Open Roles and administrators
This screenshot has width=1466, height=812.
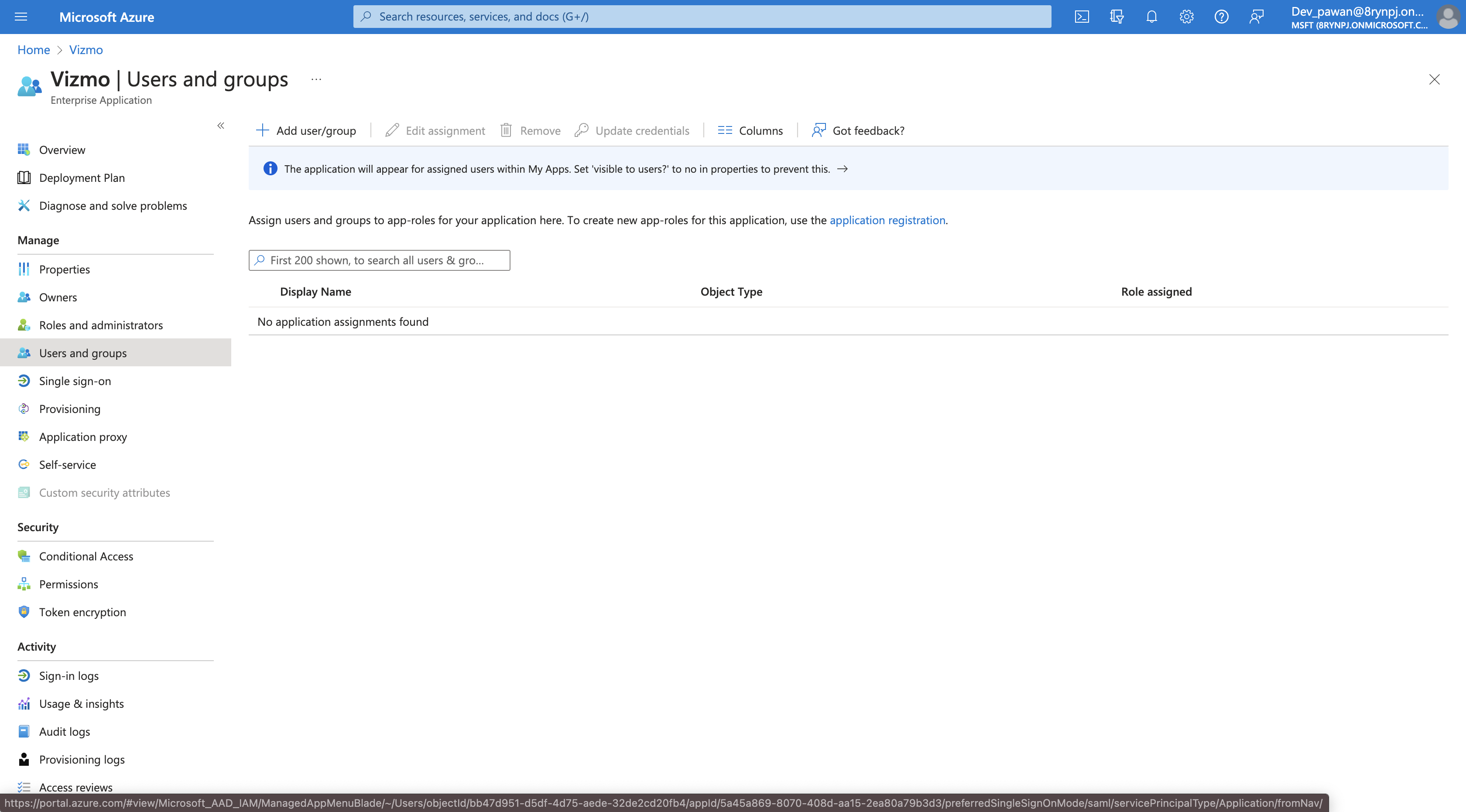point(116,325)
